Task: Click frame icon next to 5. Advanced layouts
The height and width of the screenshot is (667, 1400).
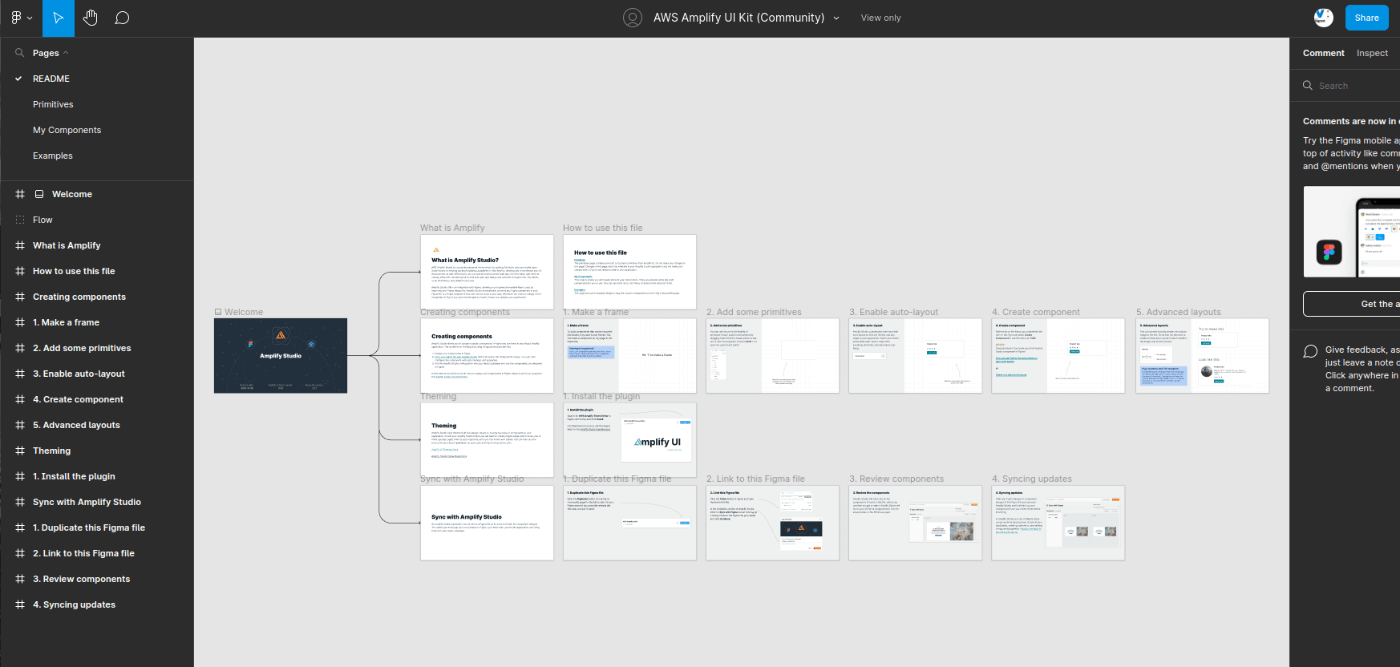Action: pyautogui.click(x=19, y=425)
